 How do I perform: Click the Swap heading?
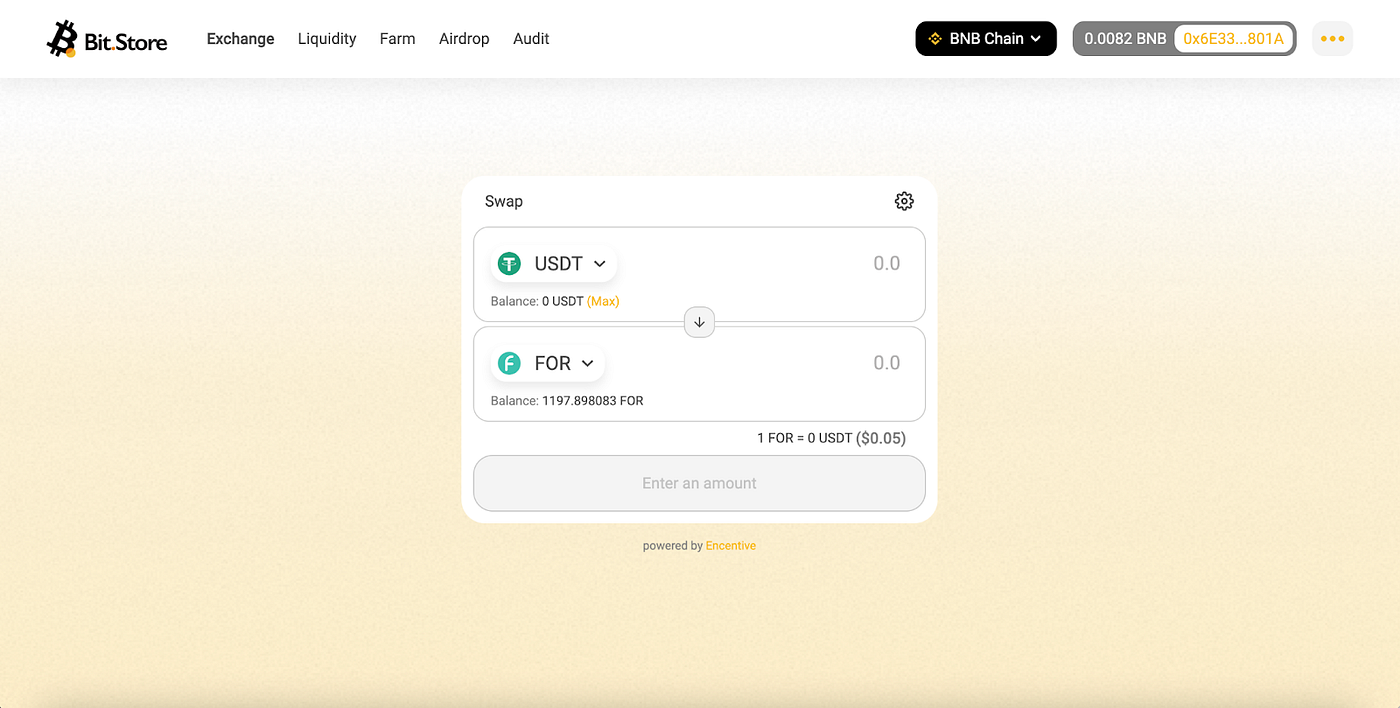504,201
